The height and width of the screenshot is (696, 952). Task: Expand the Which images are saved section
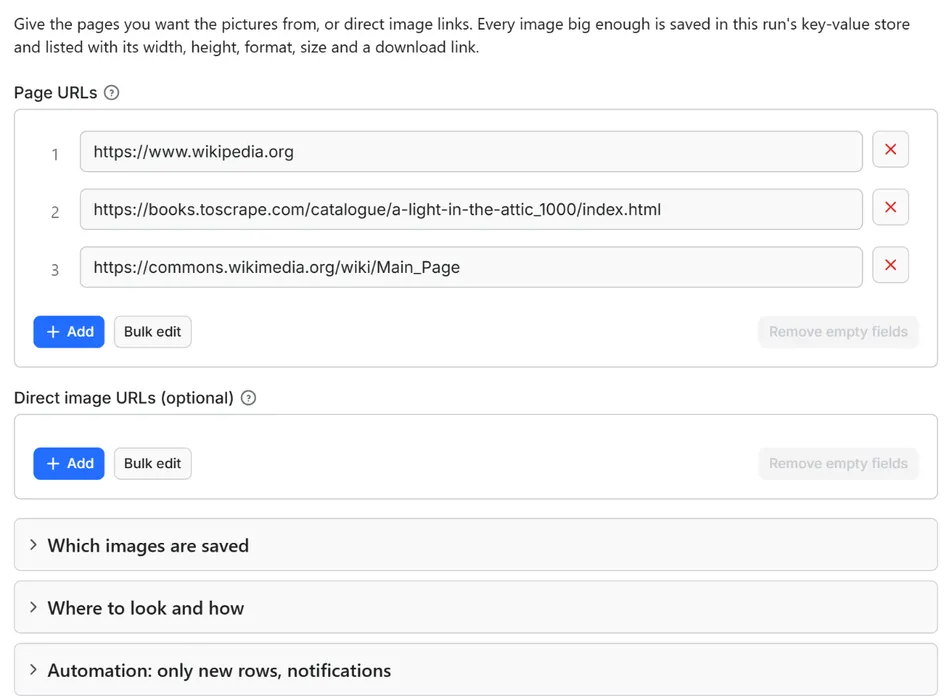point(475,545)
